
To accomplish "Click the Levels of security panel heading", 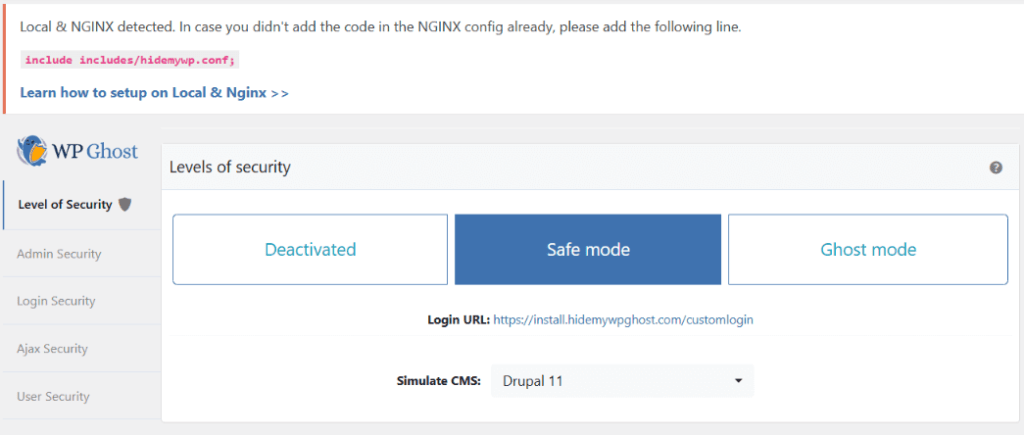I will pyautogui.click(x=230, y=167).
